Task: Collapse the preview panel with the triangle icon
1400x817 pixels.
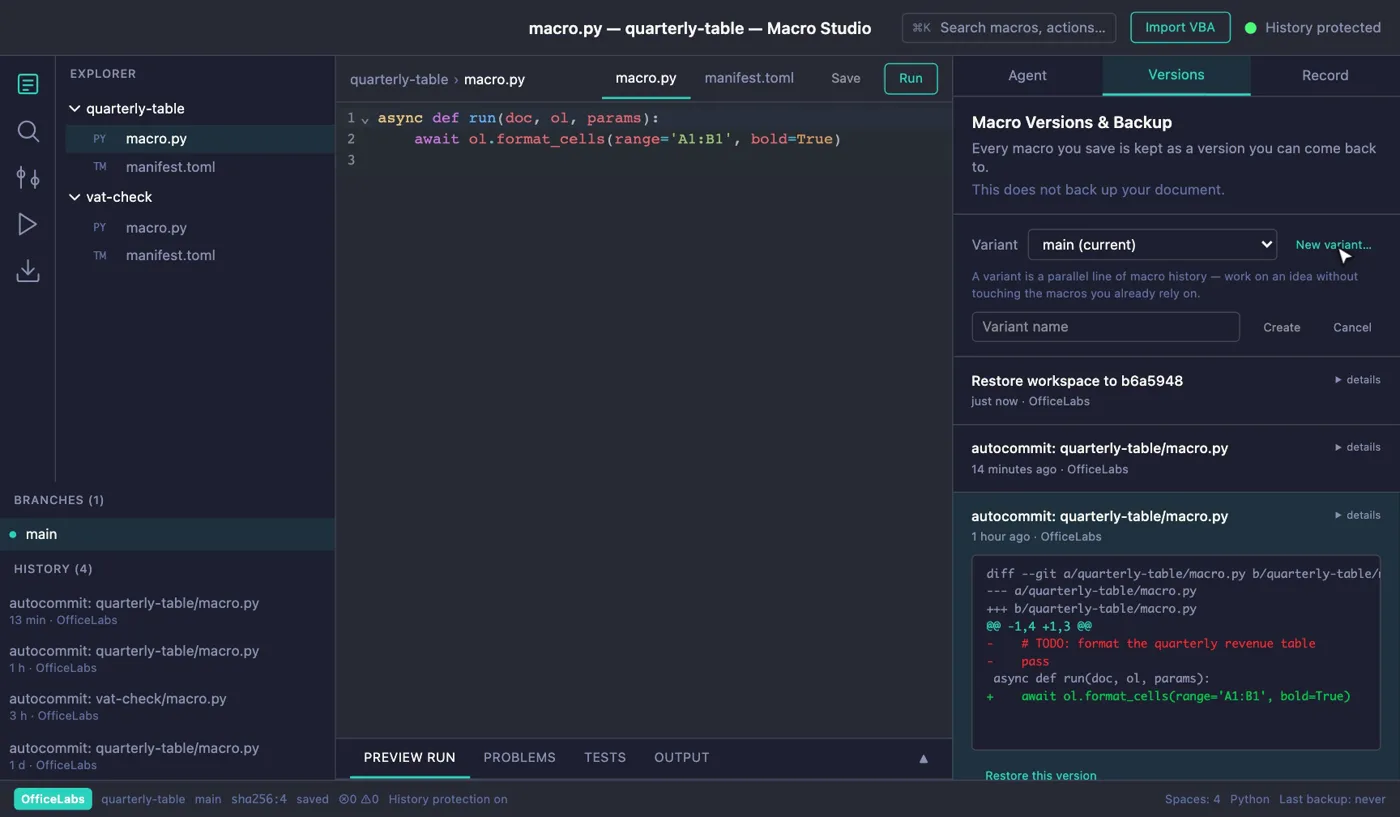Action: click(x=923, y=758)
